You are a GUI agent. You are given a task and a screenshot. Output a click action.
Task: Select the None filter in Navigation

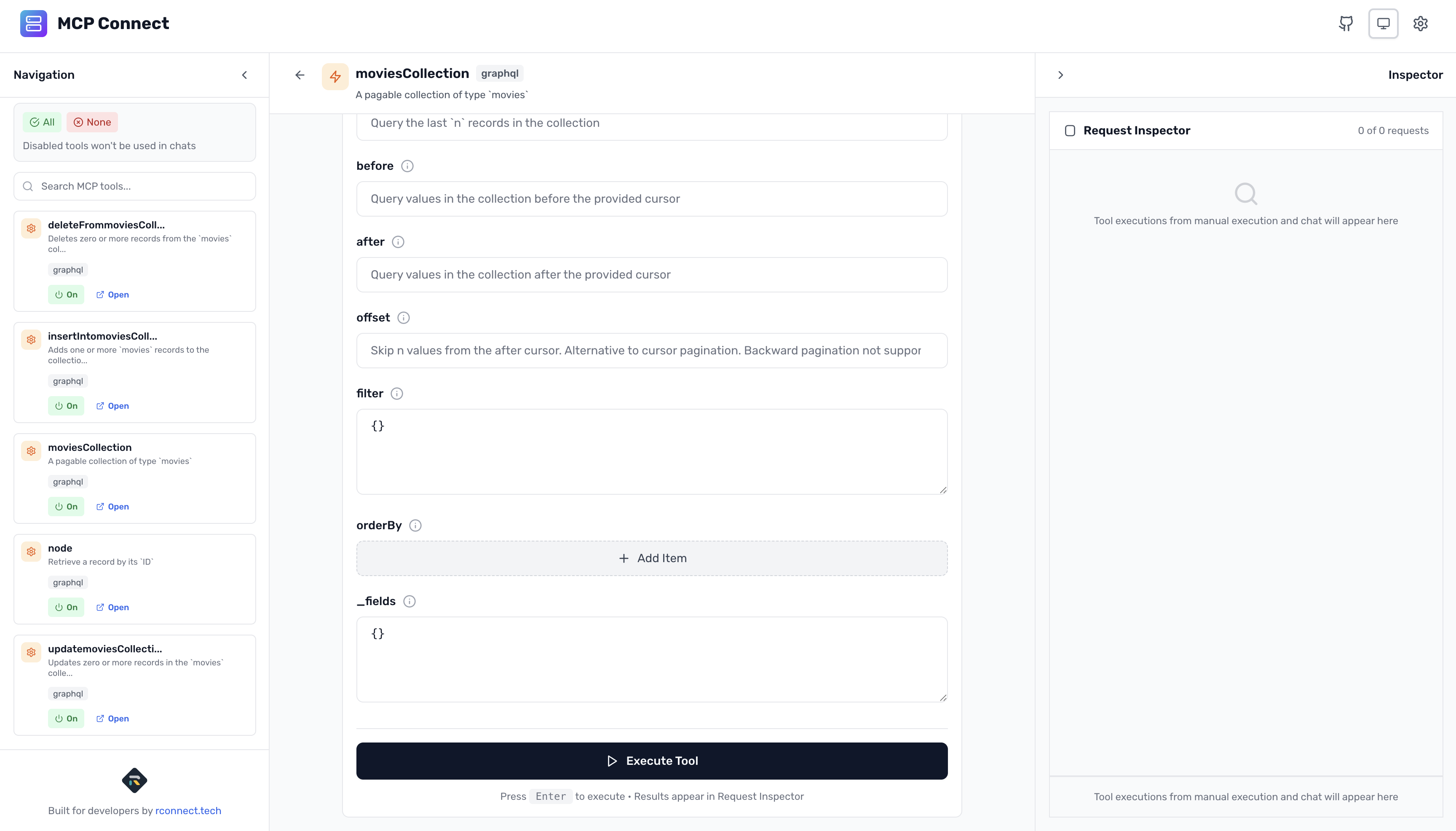coord(92,121)
